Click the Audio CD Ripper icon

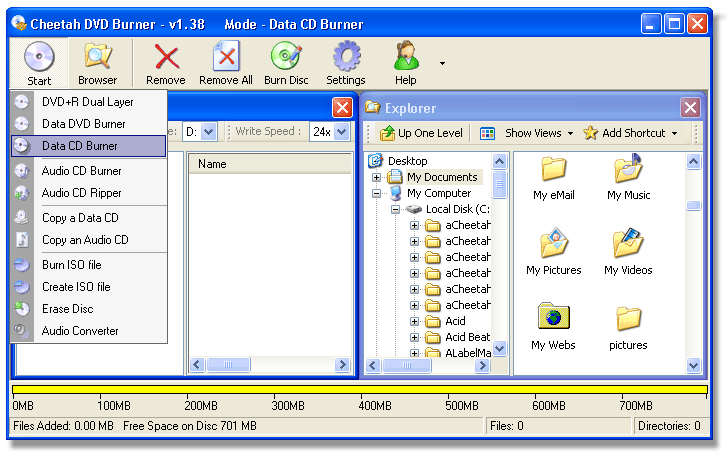pyautogui.click(x=21, y=193)
